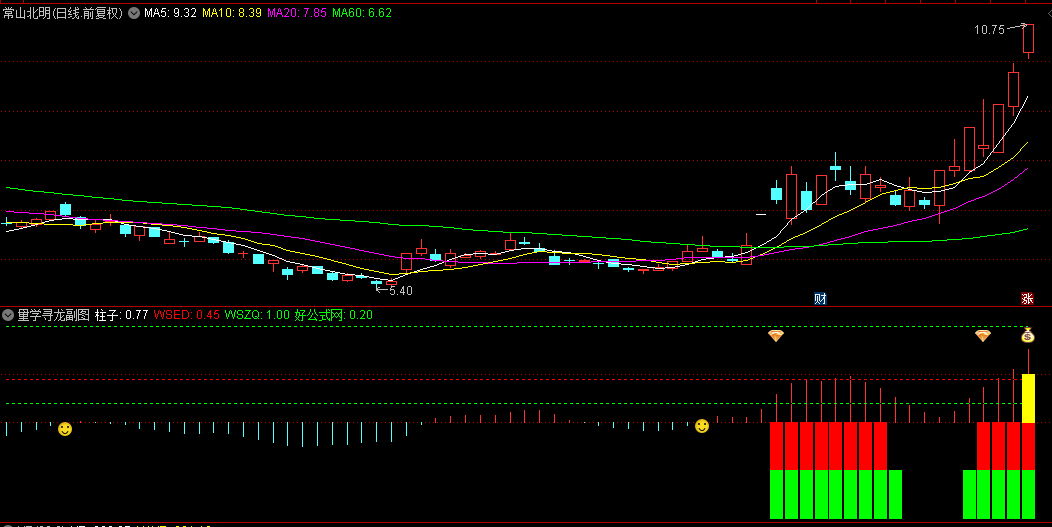The image size is (1052, 527).
Task: Click the smiley face before the red-green block
Action: 702,426
